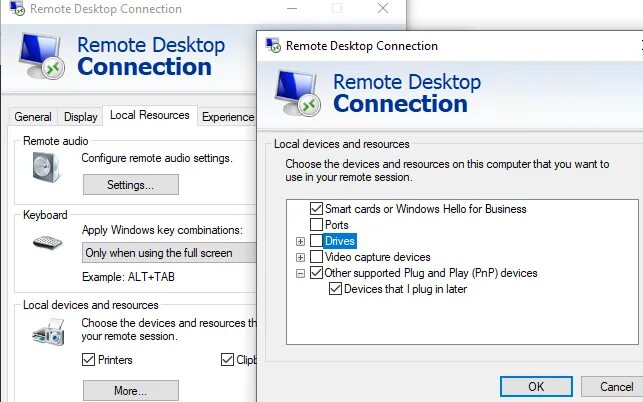Enable the Ports checkbox
643x402 pixels.
pos(316,224)
